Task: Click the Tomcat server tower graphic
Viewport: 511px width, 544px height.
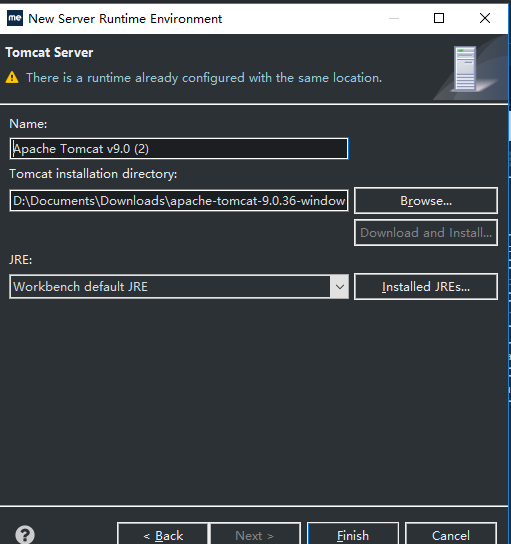Action: coord(465,69)
